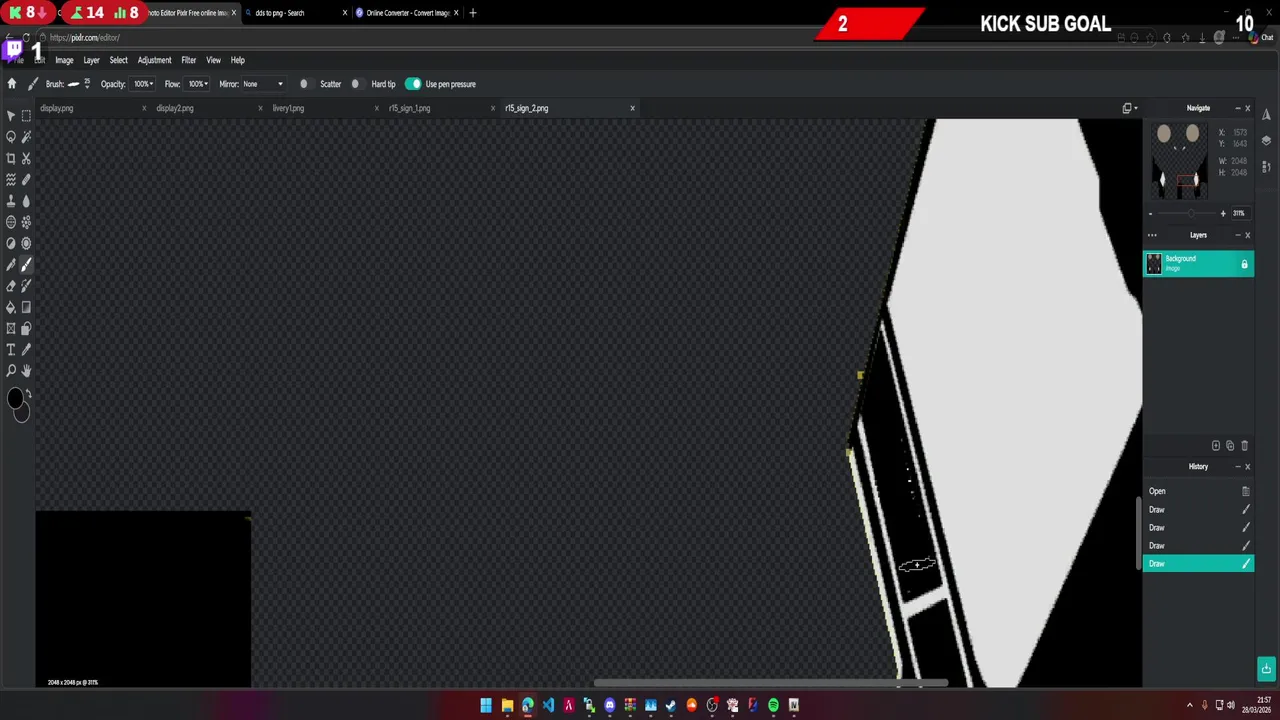Click the horizontal canvas scrollbar
The image size is (1280, 720).
tap(770, 684)
